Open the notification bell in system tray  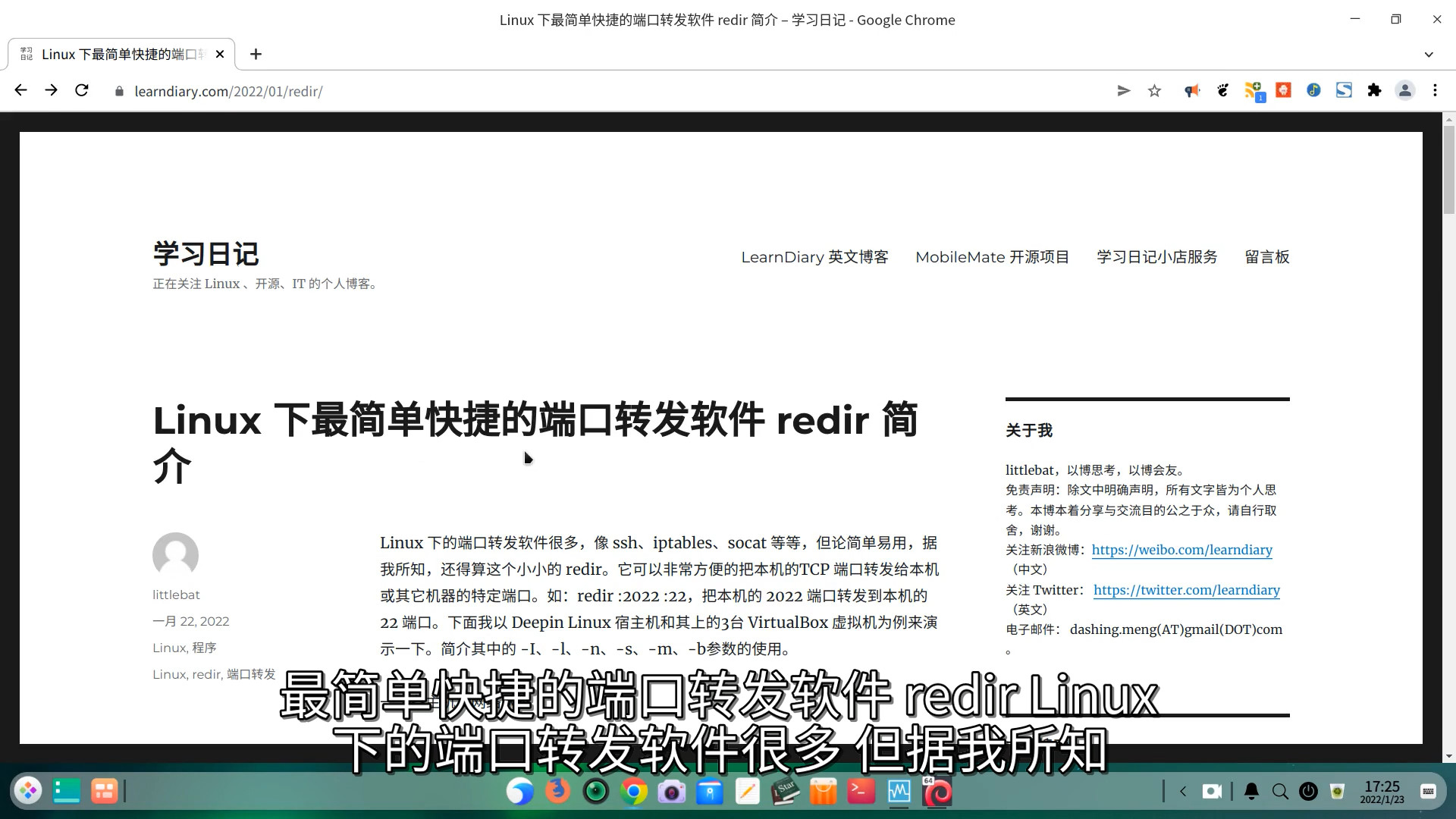(x=1250, y=791)
